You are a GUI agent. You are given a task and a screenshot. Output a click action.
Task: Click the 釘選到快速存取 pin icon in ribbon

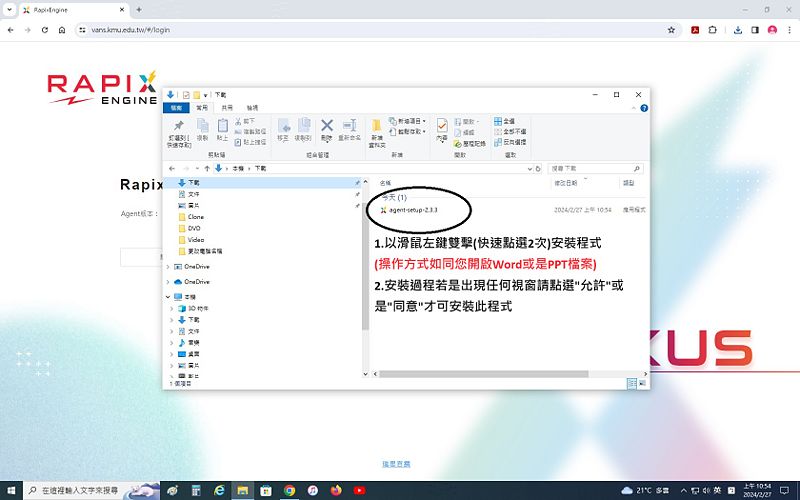click(179, 126)
